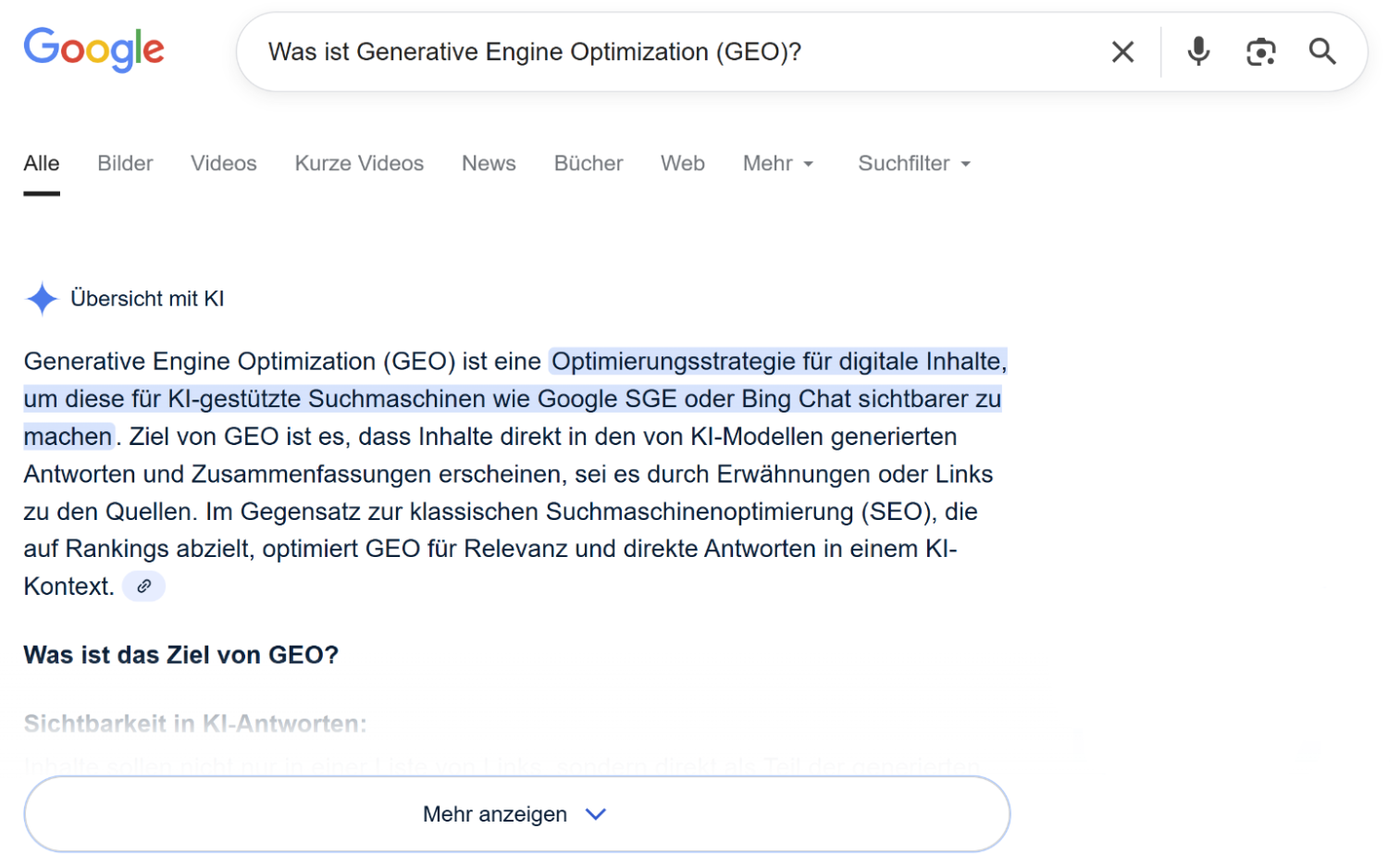Image resolution: width=1400 pixels, height=866 pixels.
Task: Click into the search text field
Action: (x=666, y=52)
